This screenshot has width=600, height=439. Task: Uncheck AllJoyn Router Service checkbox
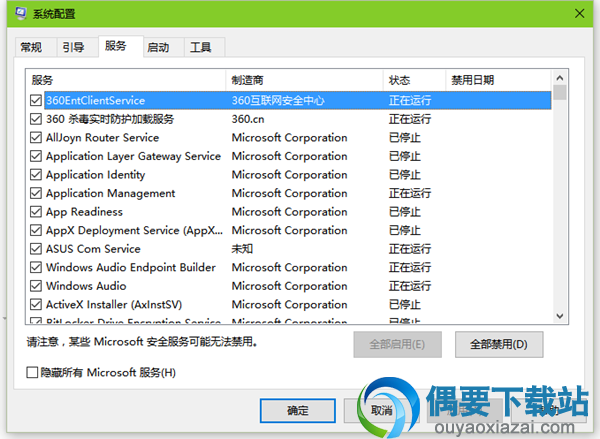[x=36, y=137]
